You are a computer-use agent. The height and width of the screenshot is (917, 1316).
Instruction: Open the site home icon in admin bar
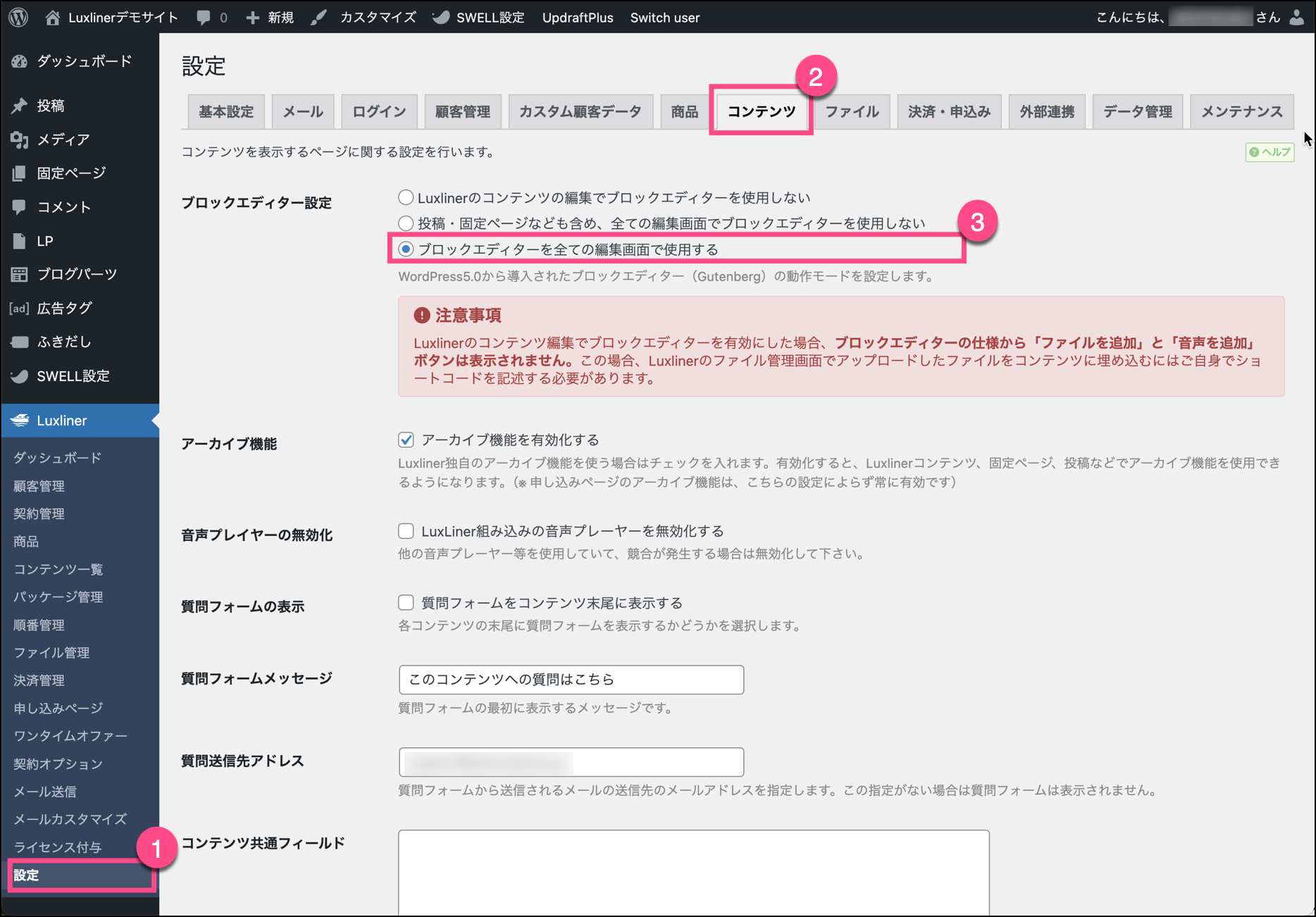53,18
